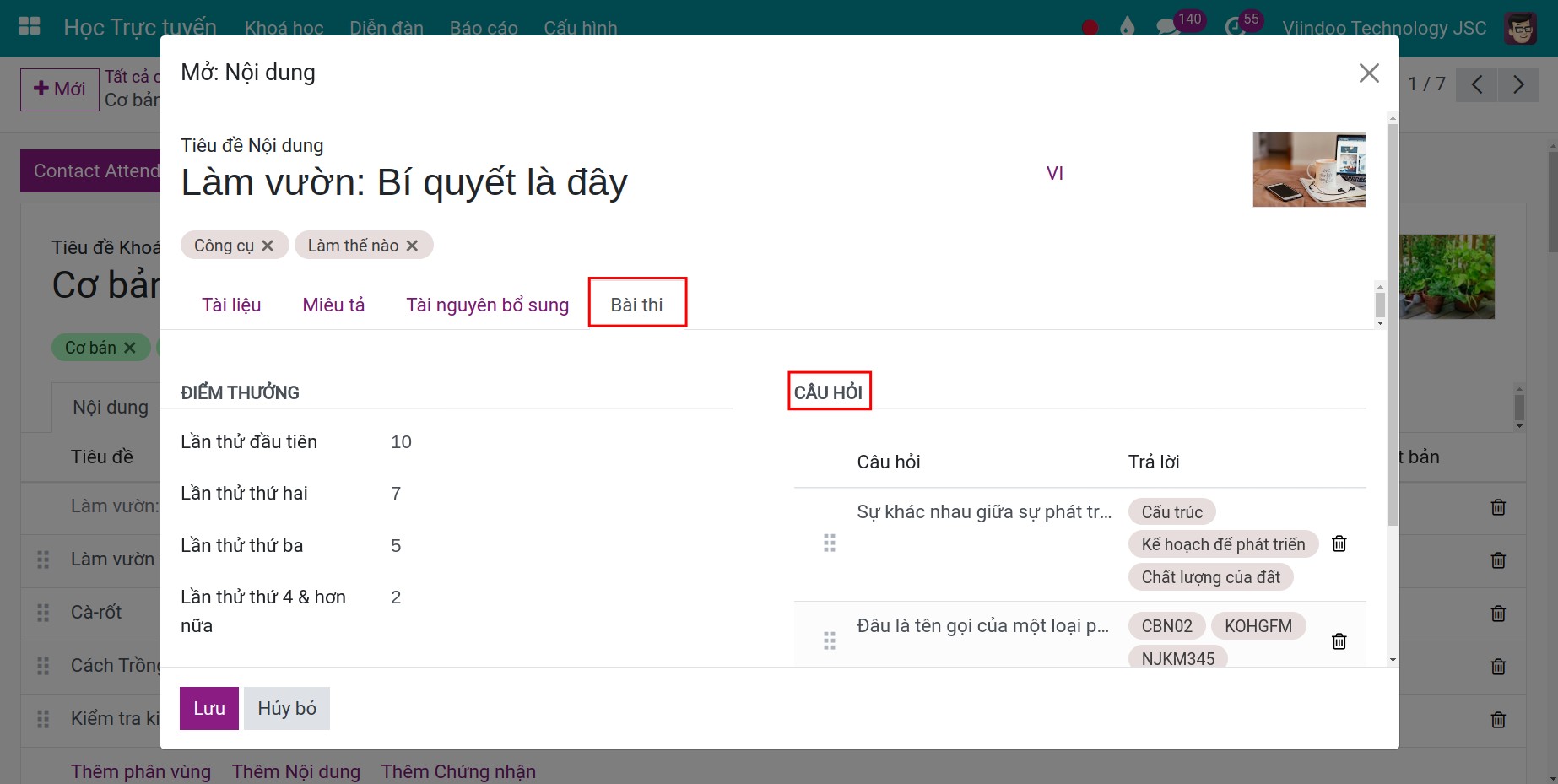Open the Khoá học menu
This screenshot has width=1558, height=784.
pyautogui.click(x=284, y=28)
